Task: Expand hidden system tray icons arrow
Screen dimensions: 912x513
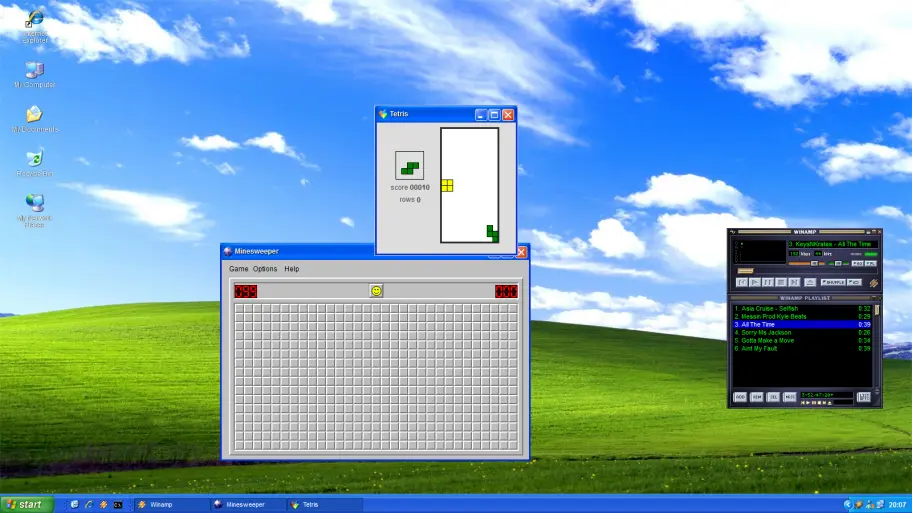Action: pos(848,505)
